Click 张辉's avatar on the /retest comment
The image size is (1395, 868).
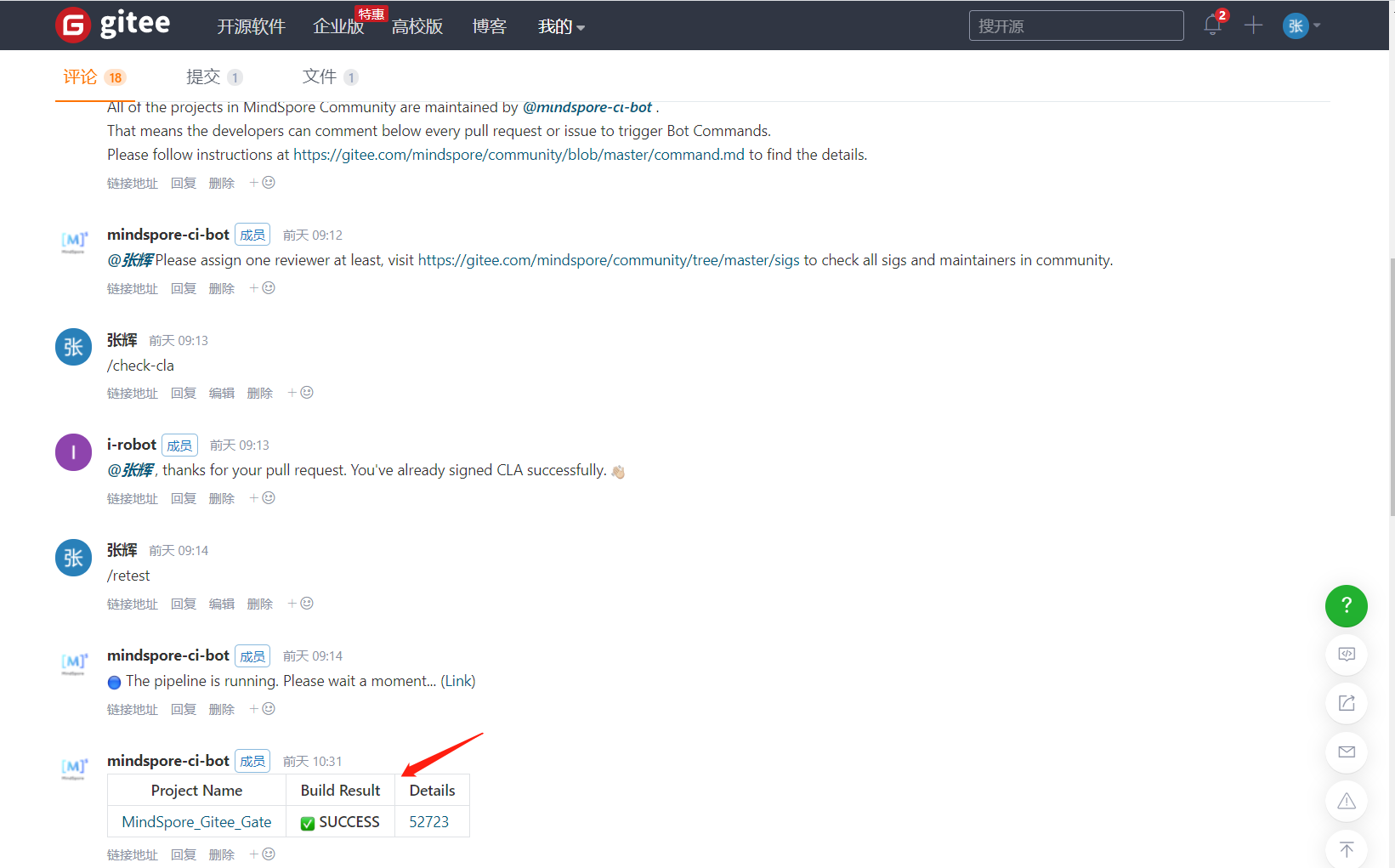coord(74,558)
